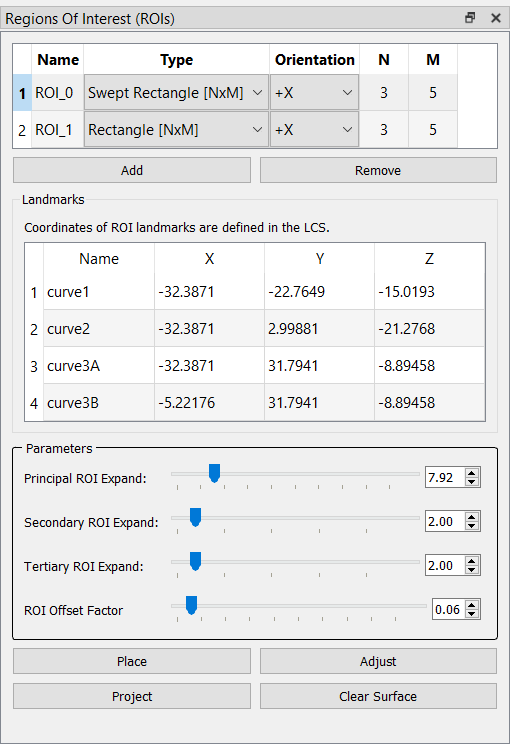Increase Principal ROI Expand with up arrow

pyautogui.click(x=472, y=473)
